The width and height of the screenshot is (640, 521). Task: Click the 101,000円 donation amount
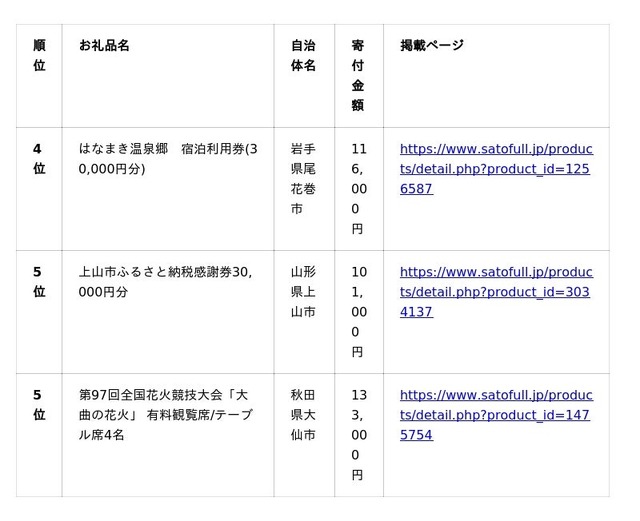tap(359, 312)
